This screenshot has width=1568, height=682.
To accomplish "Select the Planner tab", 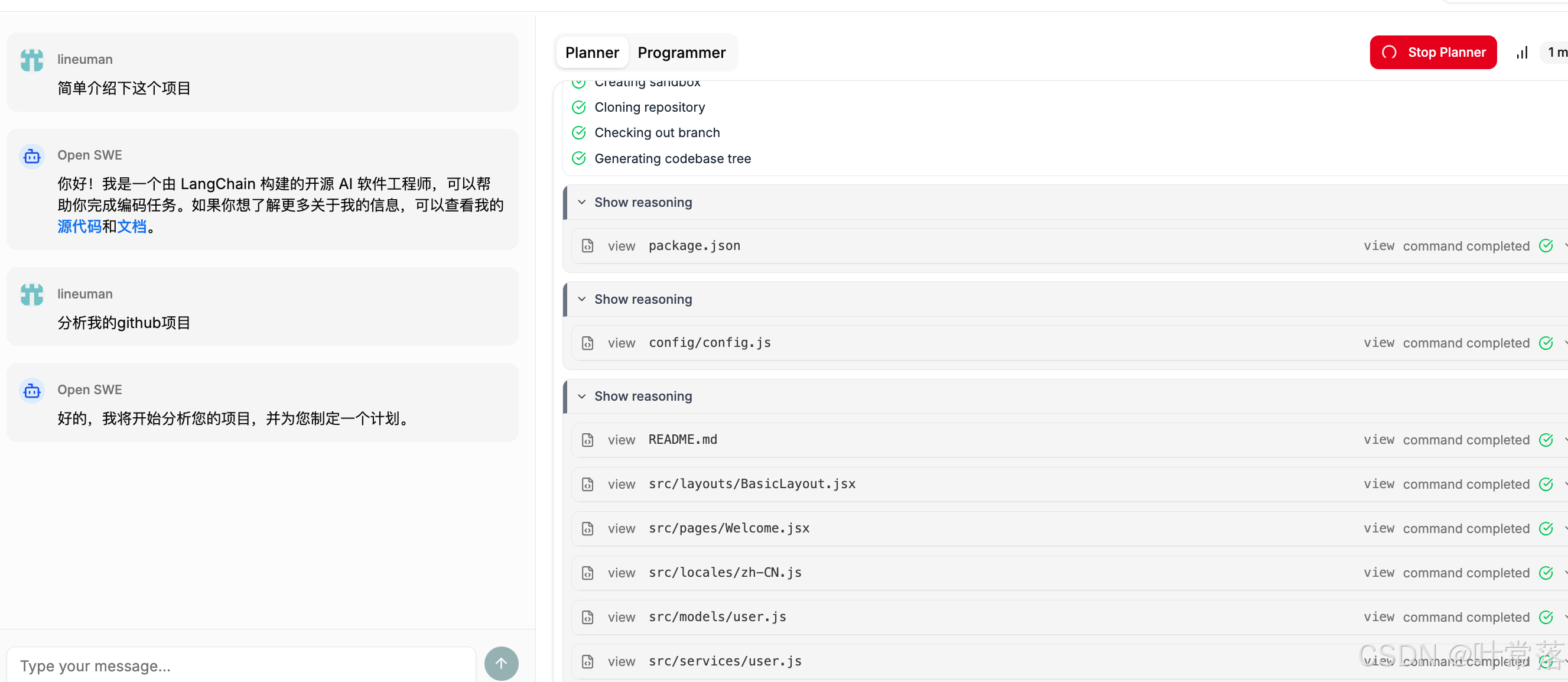I will tap(591, 53).
